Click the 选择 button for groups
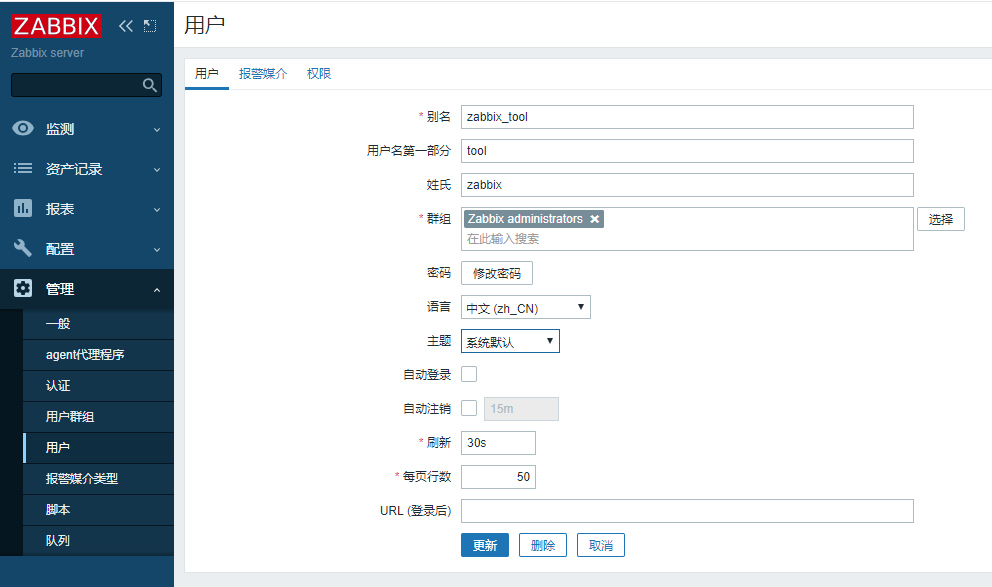Screen dimensions: 992x587 coord(941,219)
